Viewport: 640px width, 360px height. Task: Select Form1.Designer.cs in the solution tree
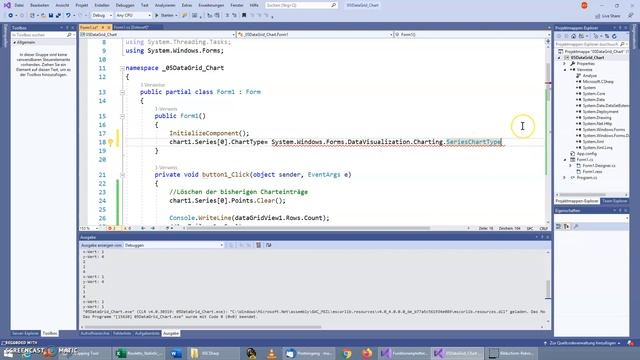[x=599, y=166]
